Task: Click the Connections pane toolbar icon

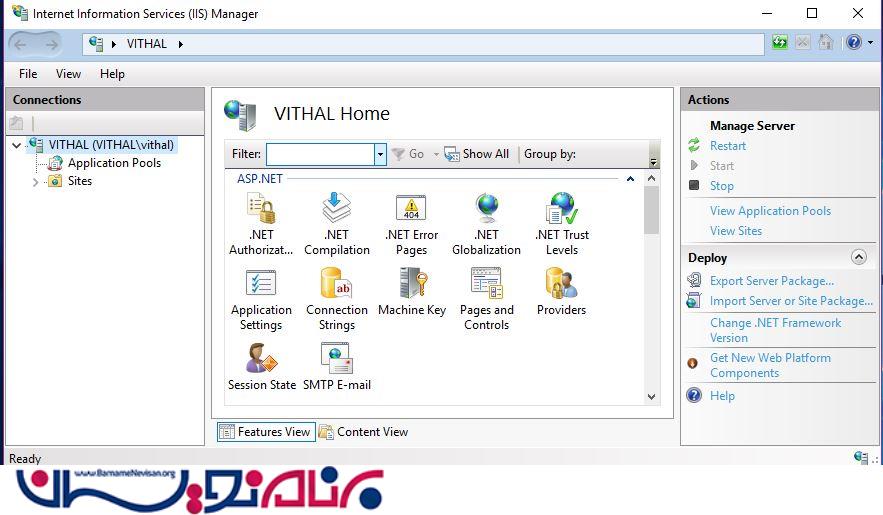Action: click(16, 123)
